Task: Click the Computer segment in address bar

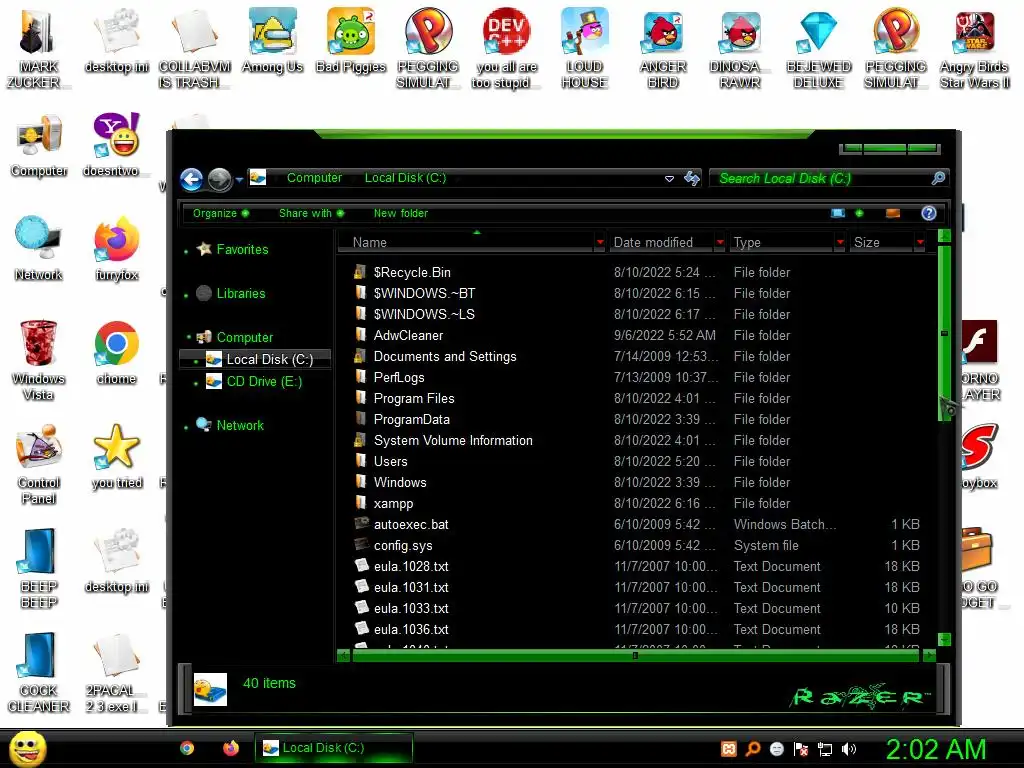Action: coord(314,178)
